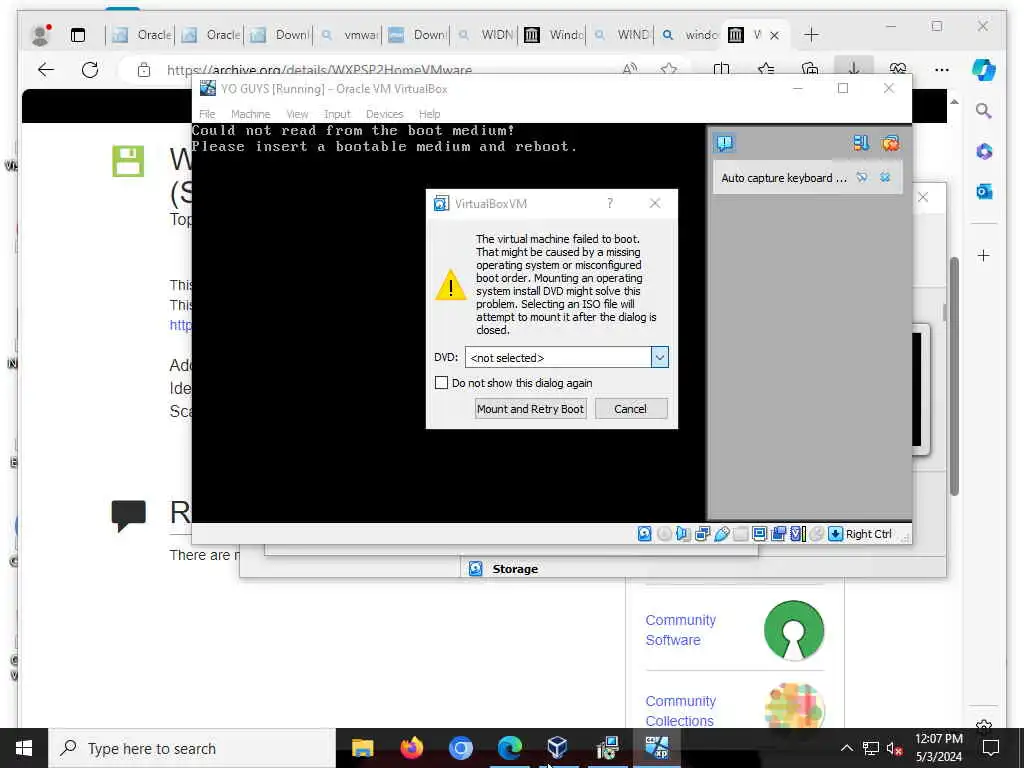Go back in Edge browser

[46, 69]
